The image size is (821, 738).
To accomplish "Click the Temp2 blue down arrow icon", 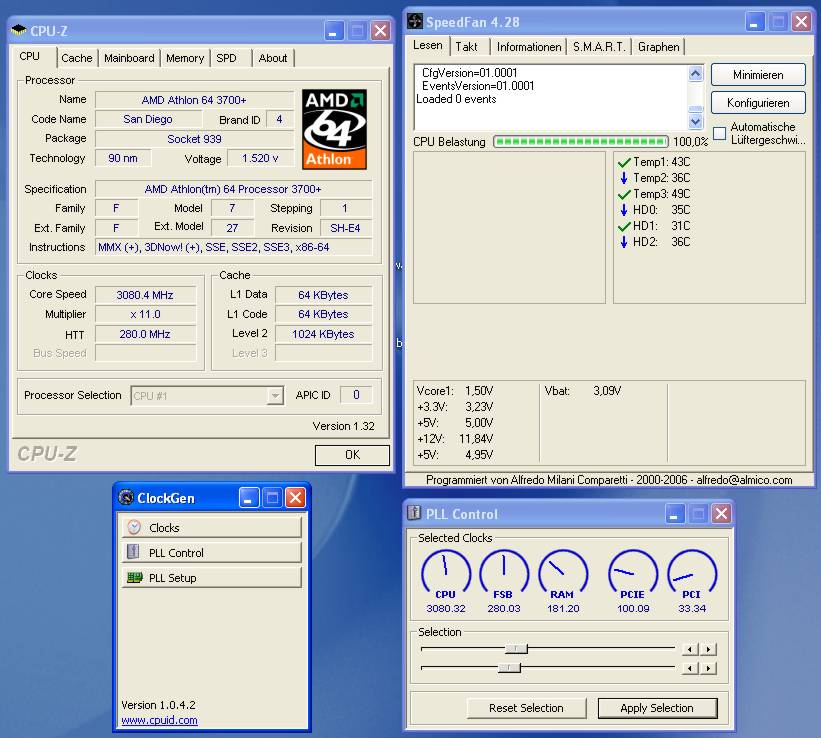I will 624,178.
